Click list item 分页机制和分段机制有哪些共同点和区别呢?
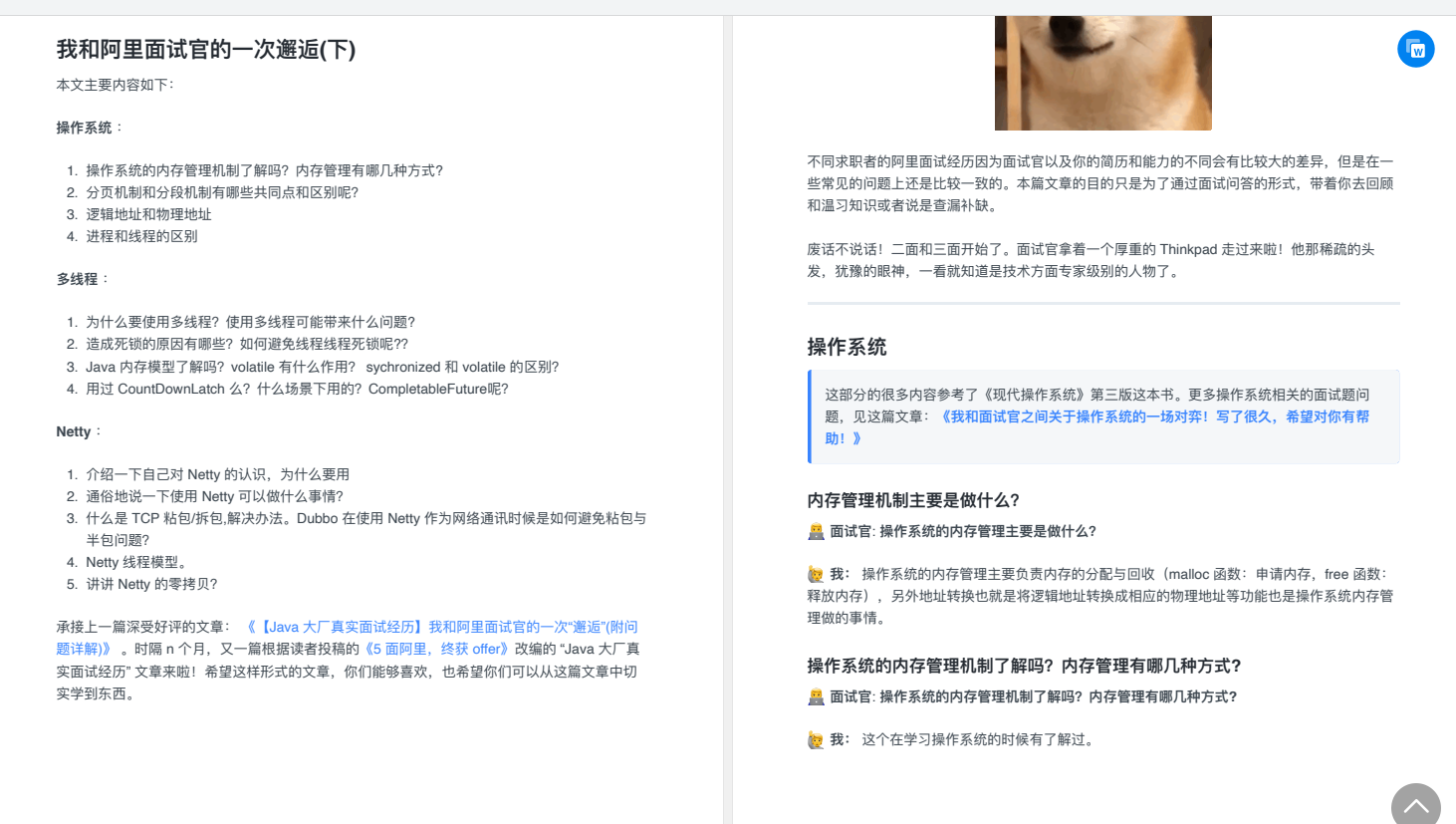 coord(222,192)
